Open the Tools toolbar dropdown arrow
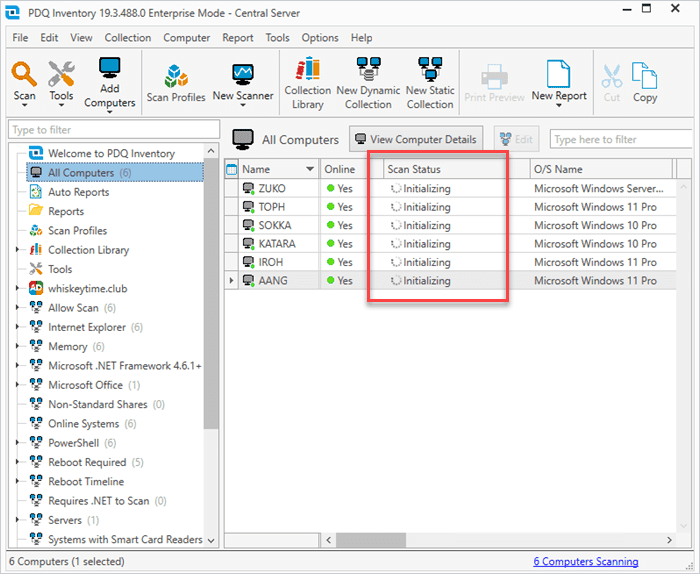 tap(61, 105)
